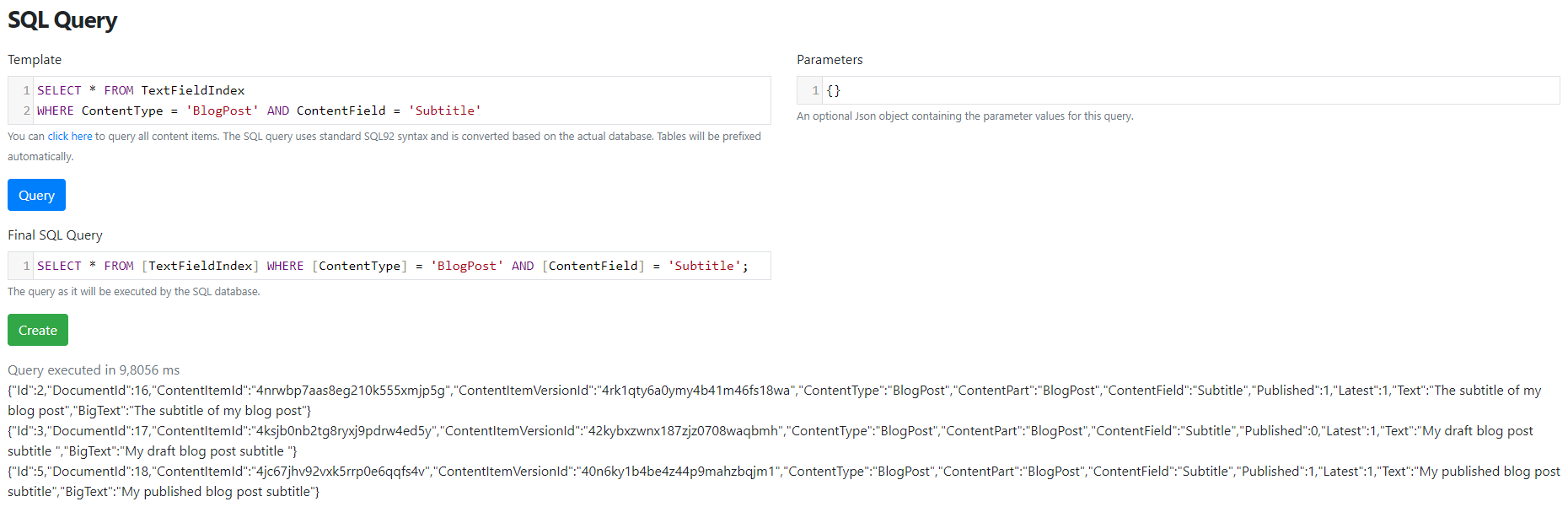Screen dimensions: 1568x507
Task: Click the 'Subtitle' string in the Template editor
Action: (x=445, y=111)
